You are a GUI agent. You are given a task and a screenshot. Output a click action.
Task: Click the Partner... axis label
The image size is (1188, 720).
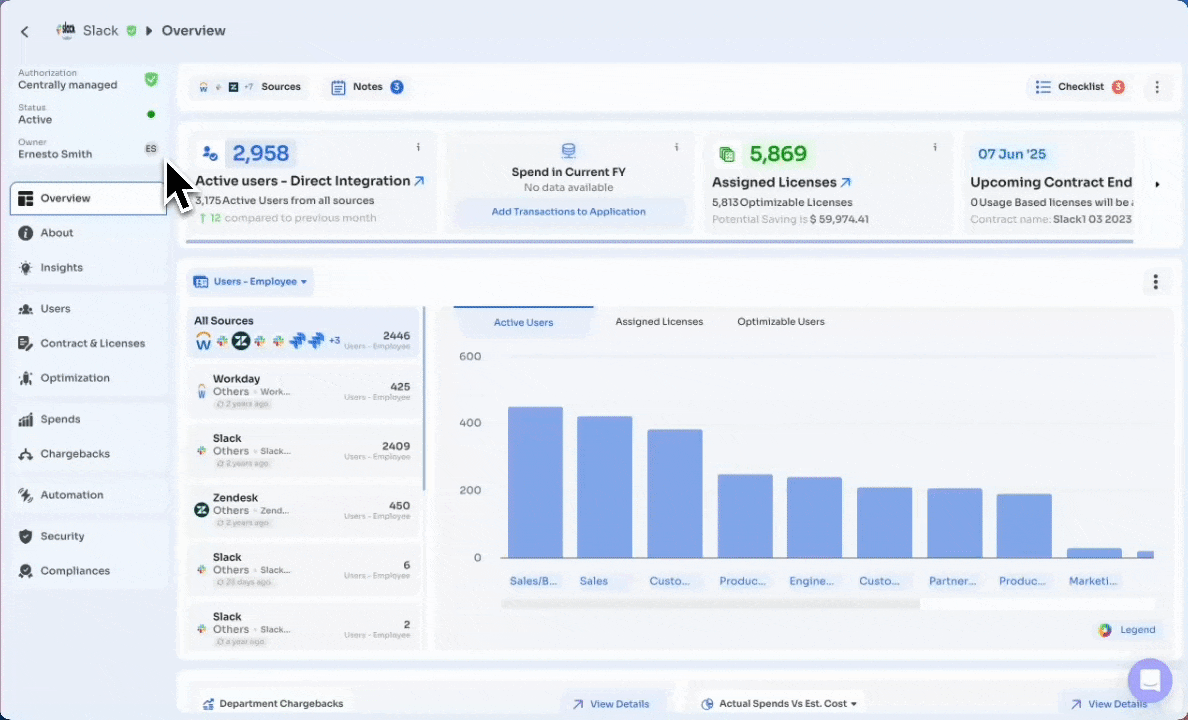(x=952, y=581)
